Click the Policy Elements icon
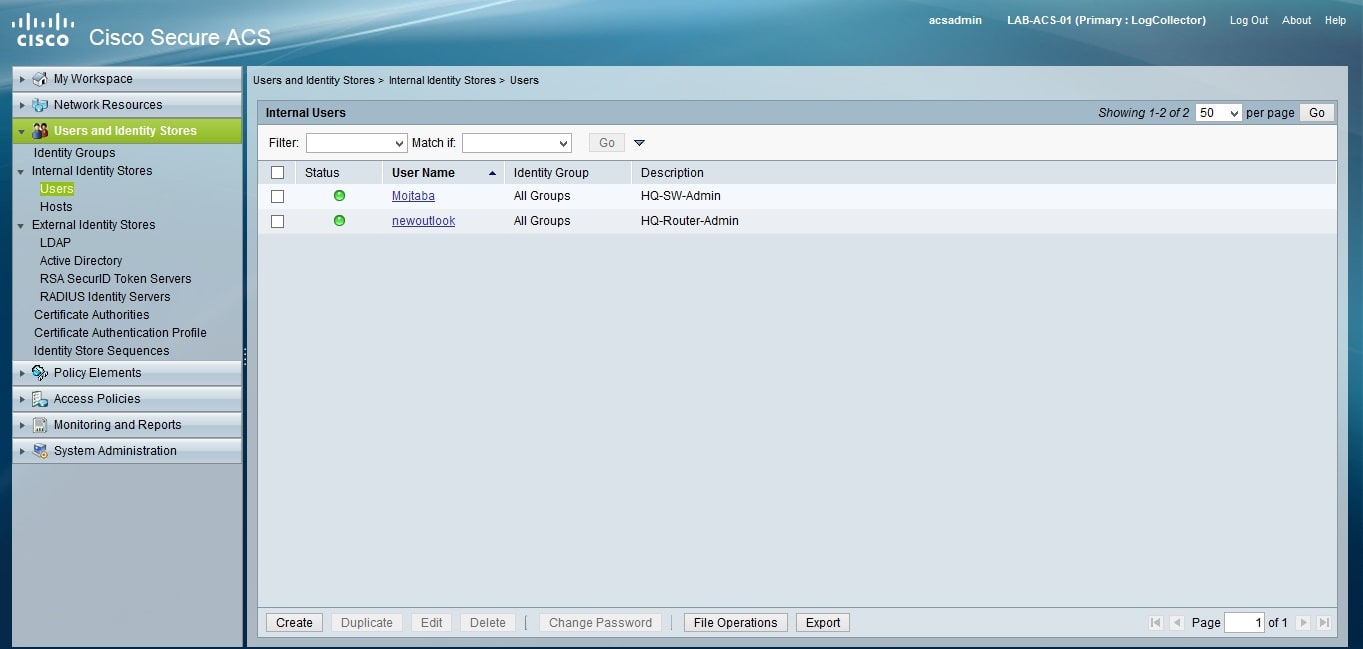The width and height of the screenshot is (1363, 649). tap(40, 373)
